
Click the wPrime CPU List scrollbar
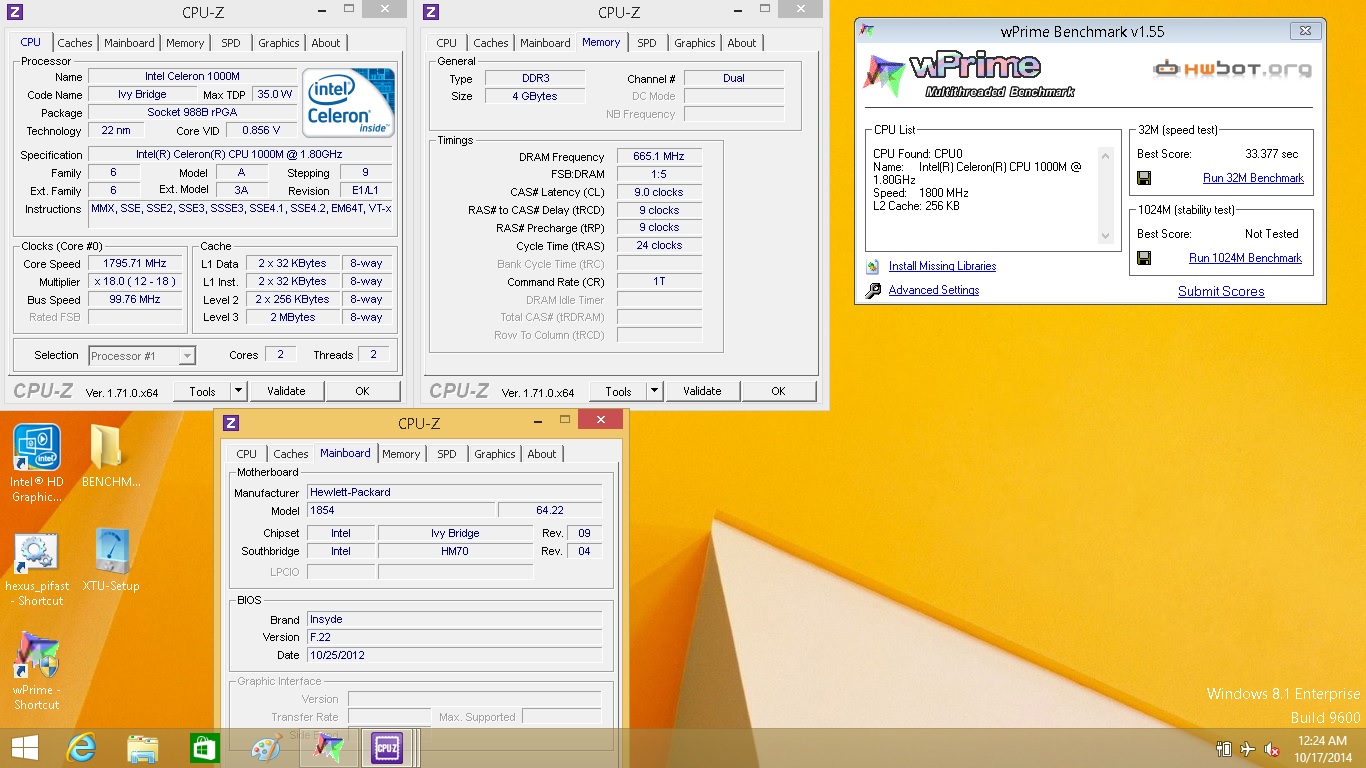click(1105, 195)
